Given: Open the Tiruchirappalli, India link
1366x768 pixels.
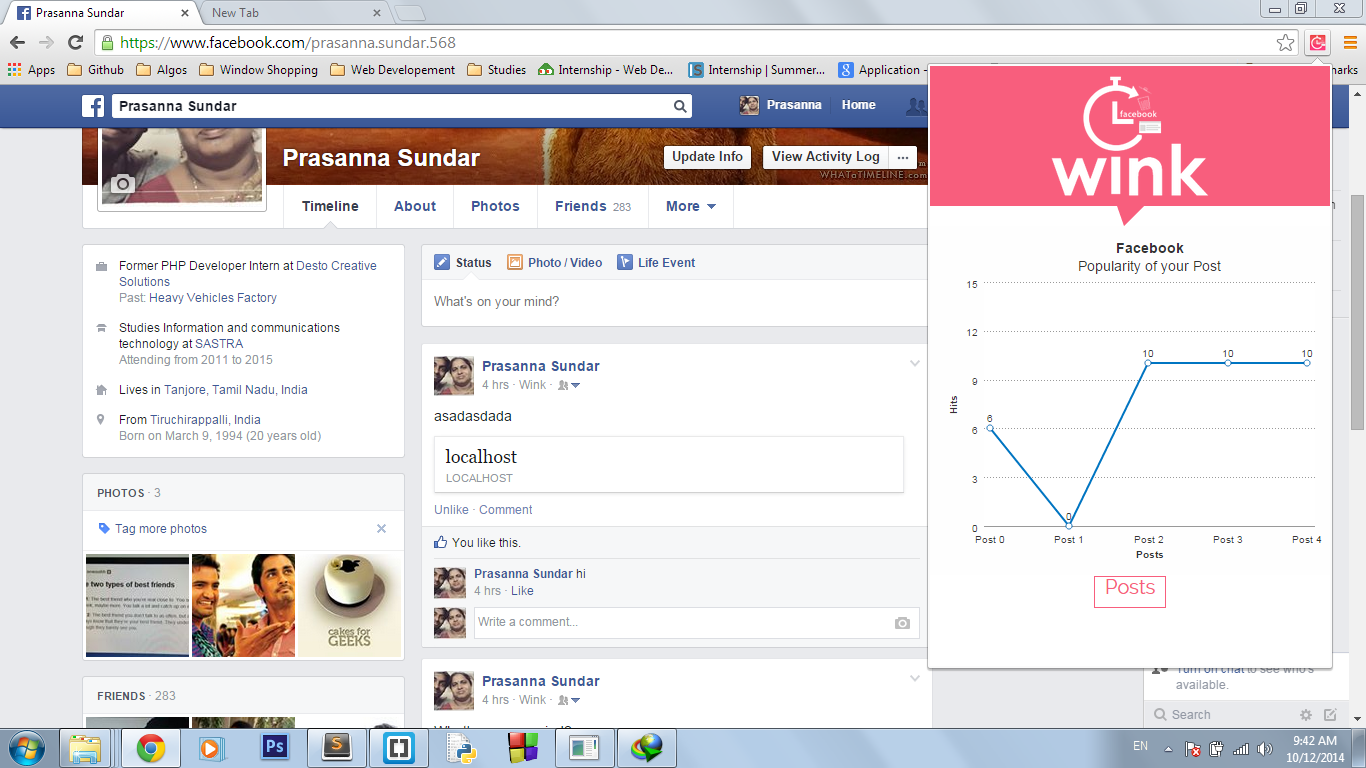Looking at the screenshot, I should point(205,420).
